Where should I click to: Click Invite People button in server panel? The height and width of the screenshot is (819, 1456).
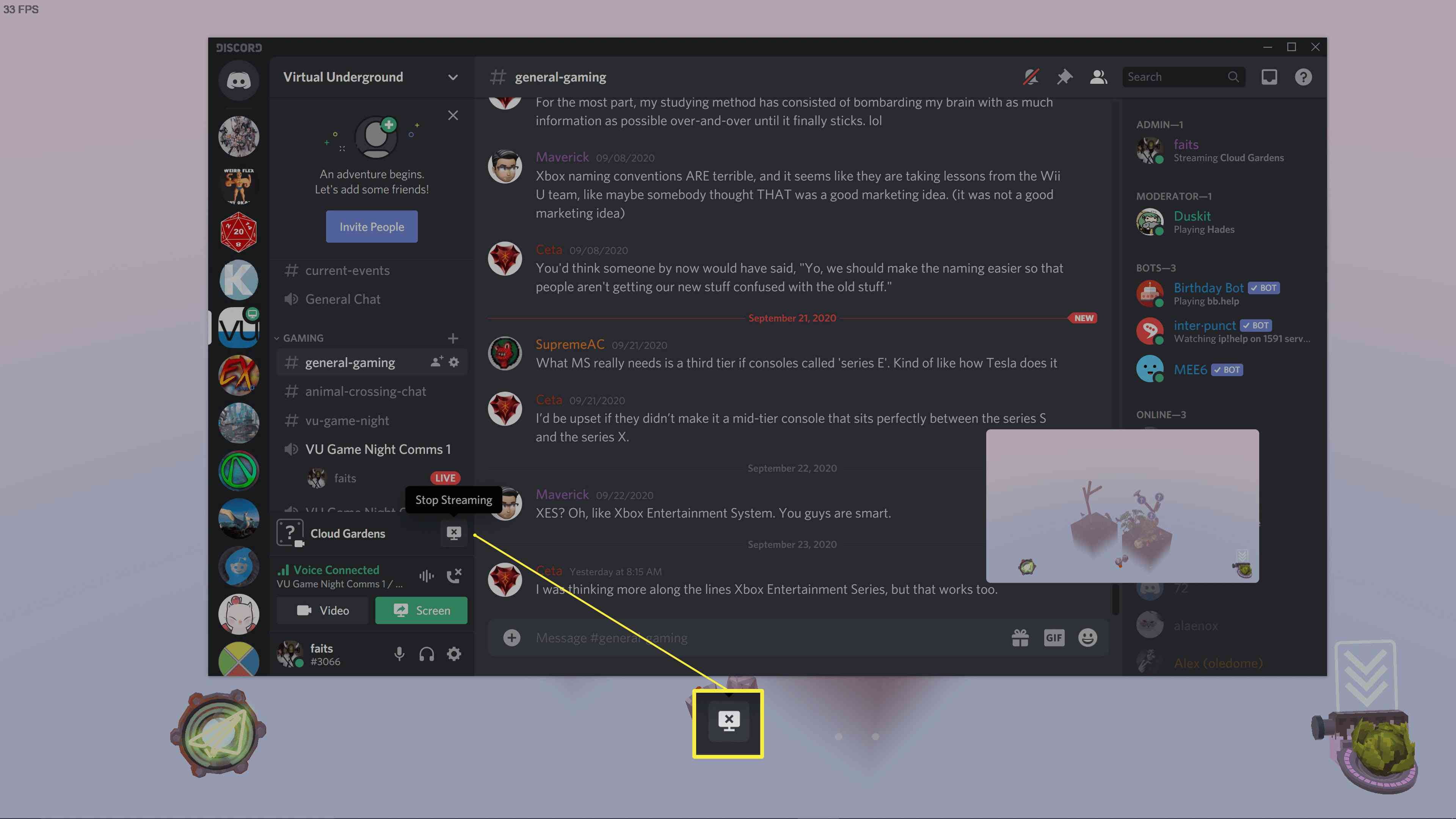click(371, 226)
